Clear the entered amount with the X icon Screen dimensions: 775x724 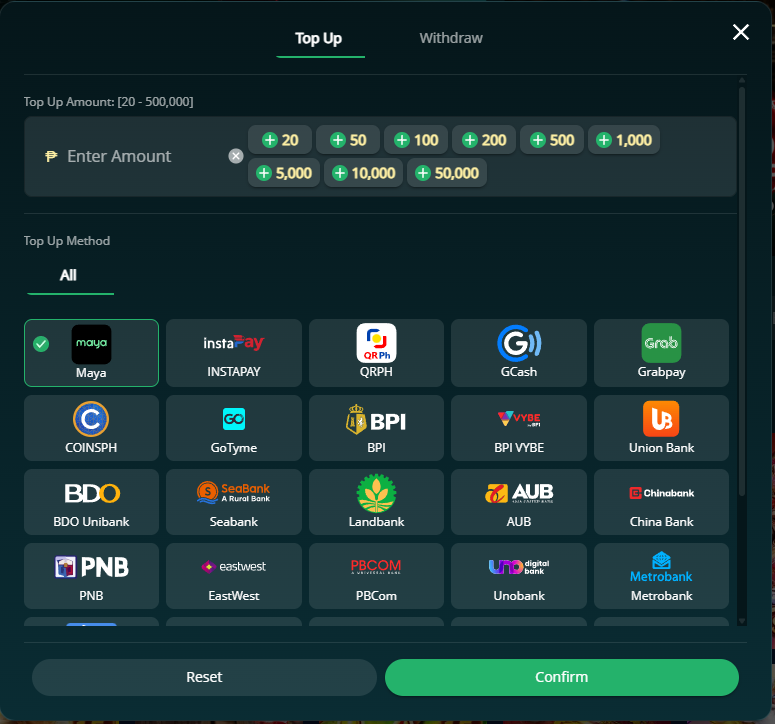236,156
